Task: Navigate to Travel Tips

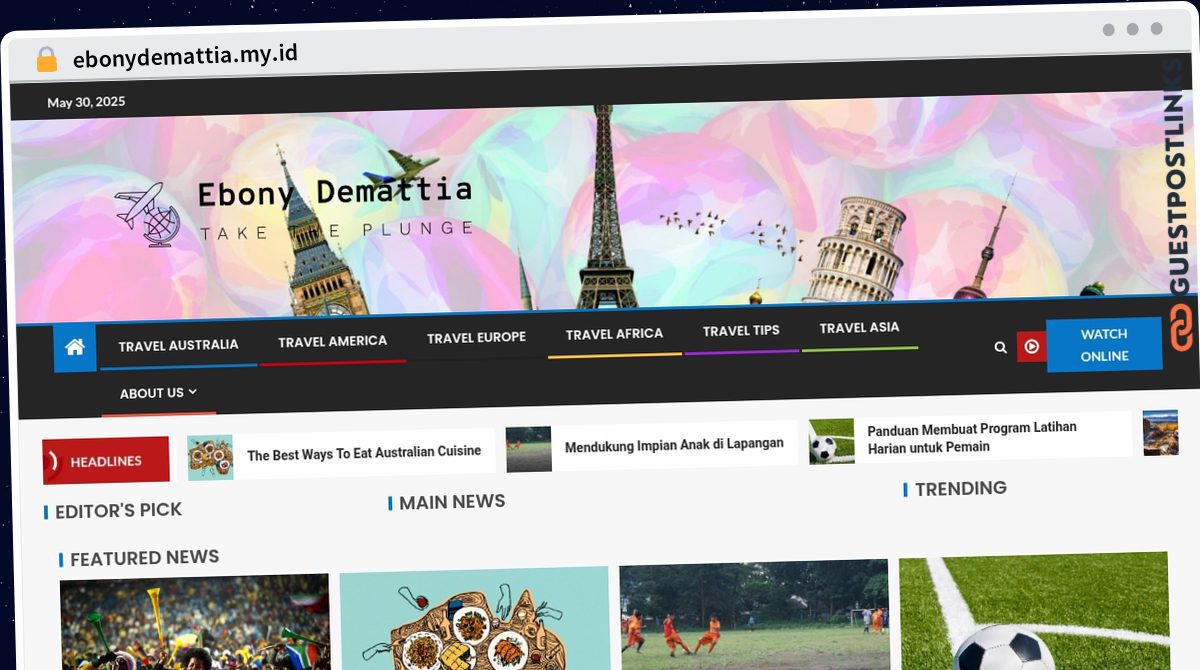Action: 740,330
